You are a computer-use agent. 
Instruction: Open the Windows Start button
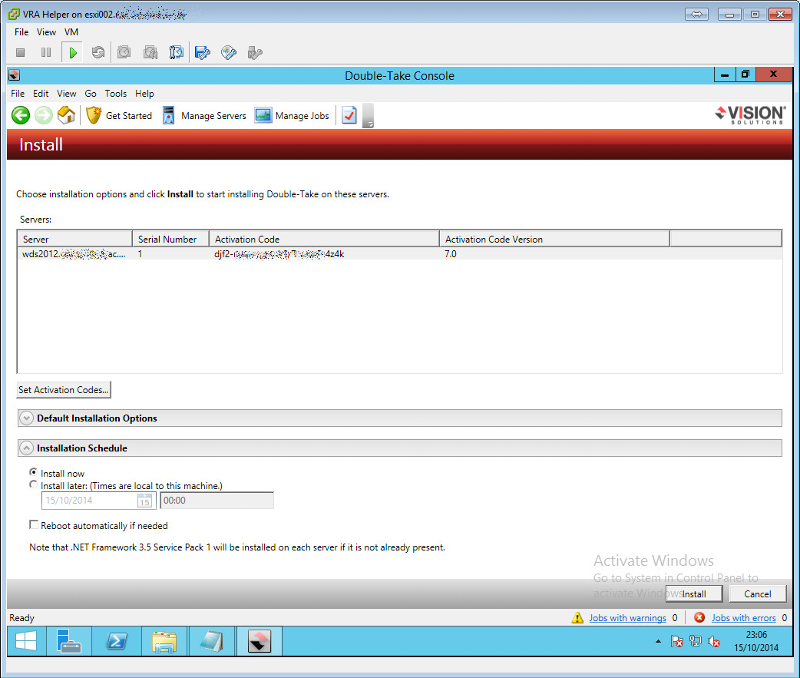[26, 641]
